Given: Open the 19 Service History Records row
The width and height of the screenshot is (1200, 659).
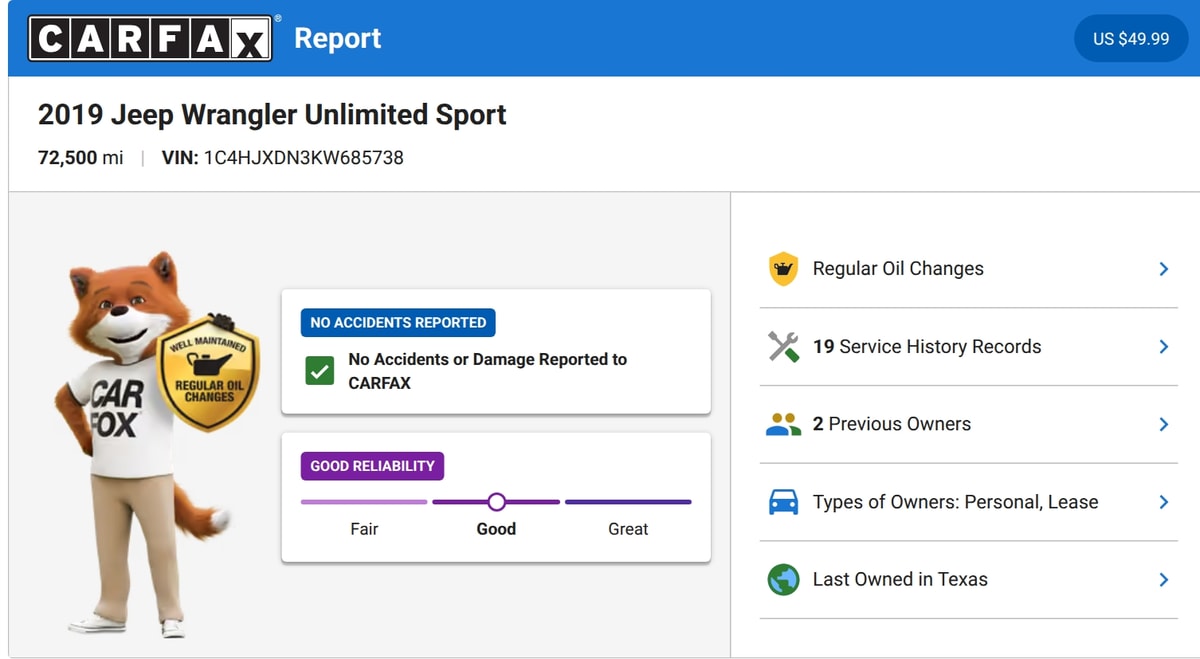Looking at the screenshot, I should pyautogui.click(x=968, y=347).
